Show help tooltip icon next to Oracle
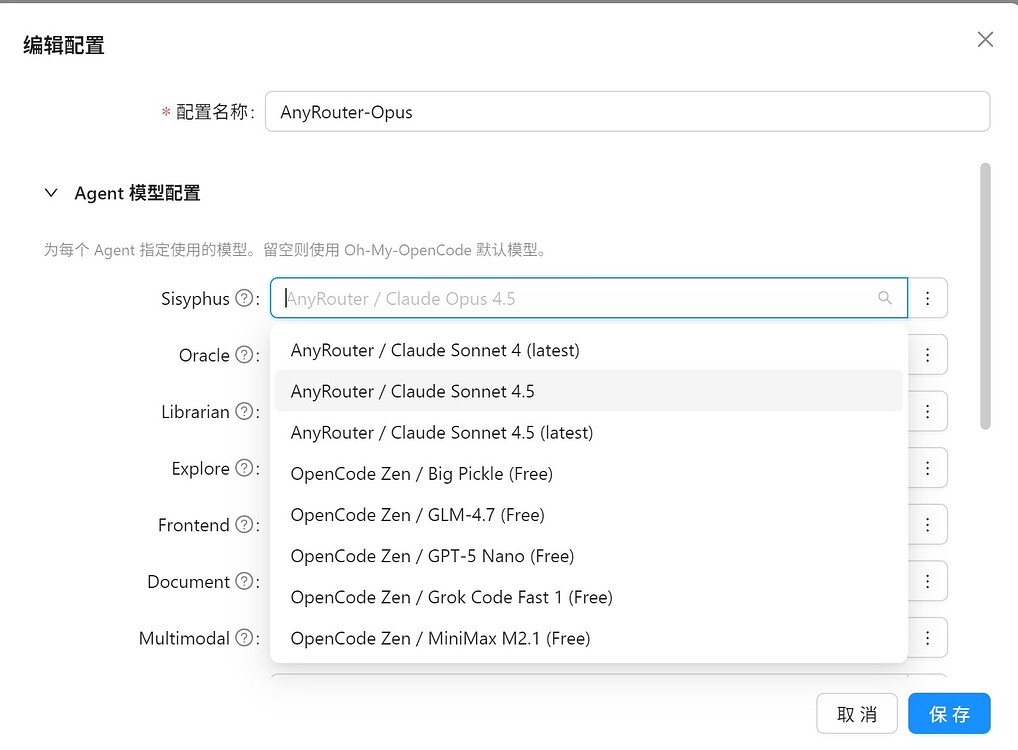Viewport: 1018px width, 750px height. click(244, 355)
